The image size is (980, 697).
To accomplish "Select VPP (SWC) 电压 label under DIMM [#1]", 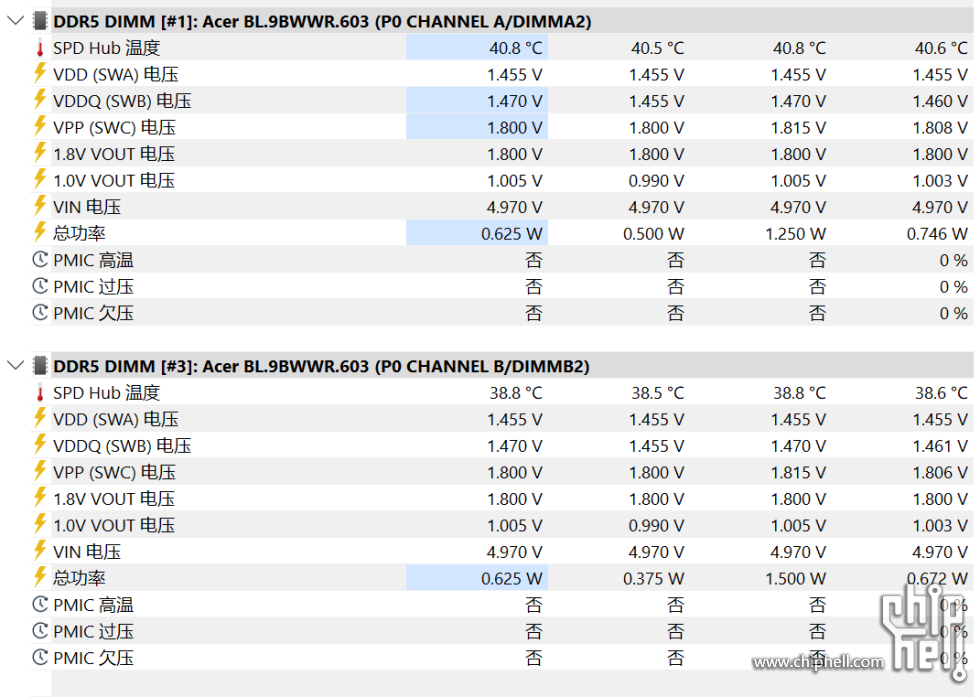I will coord(114,128).
